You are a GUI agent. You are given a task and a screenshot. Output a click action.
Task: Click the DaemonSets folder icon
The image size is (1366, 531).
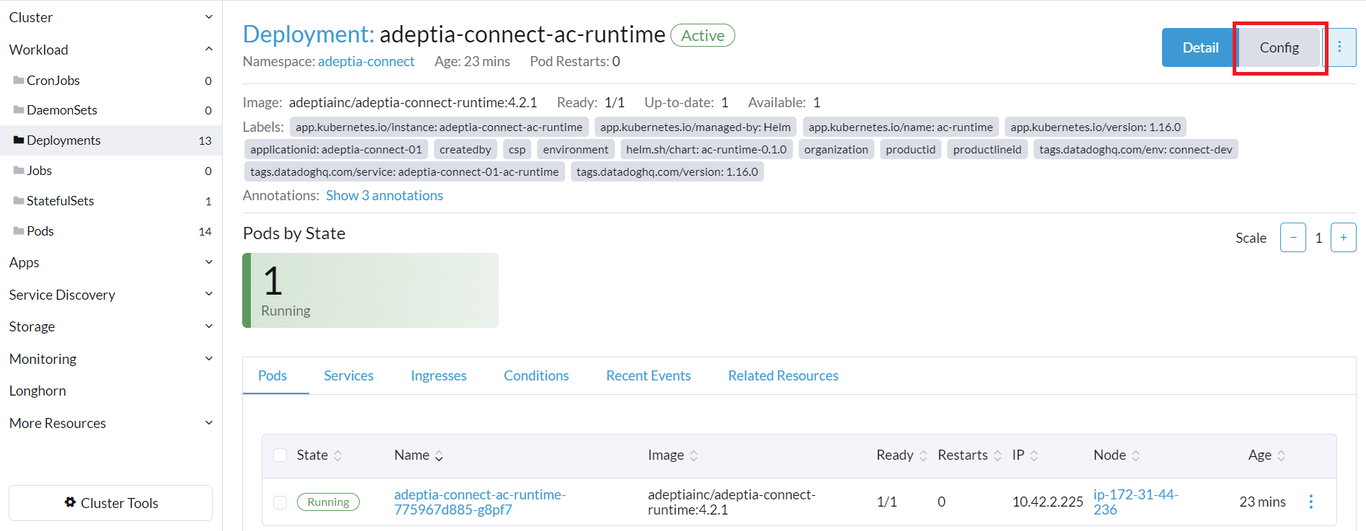pos(18,110)
